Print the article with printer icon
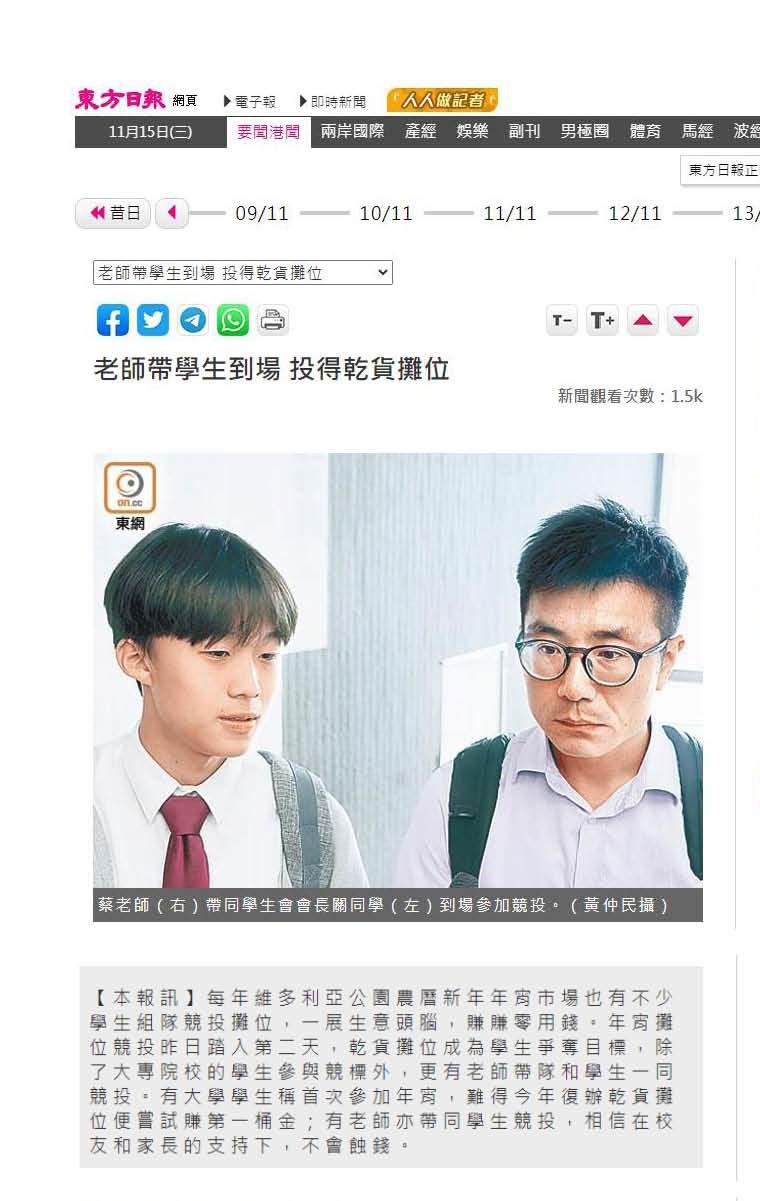760x1201 pixels. click(273, 320)
